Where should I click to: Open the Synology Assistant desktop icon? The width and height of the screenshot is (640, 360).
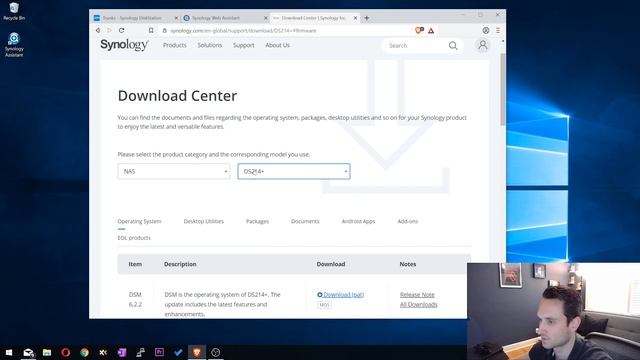tap(14, 44)
